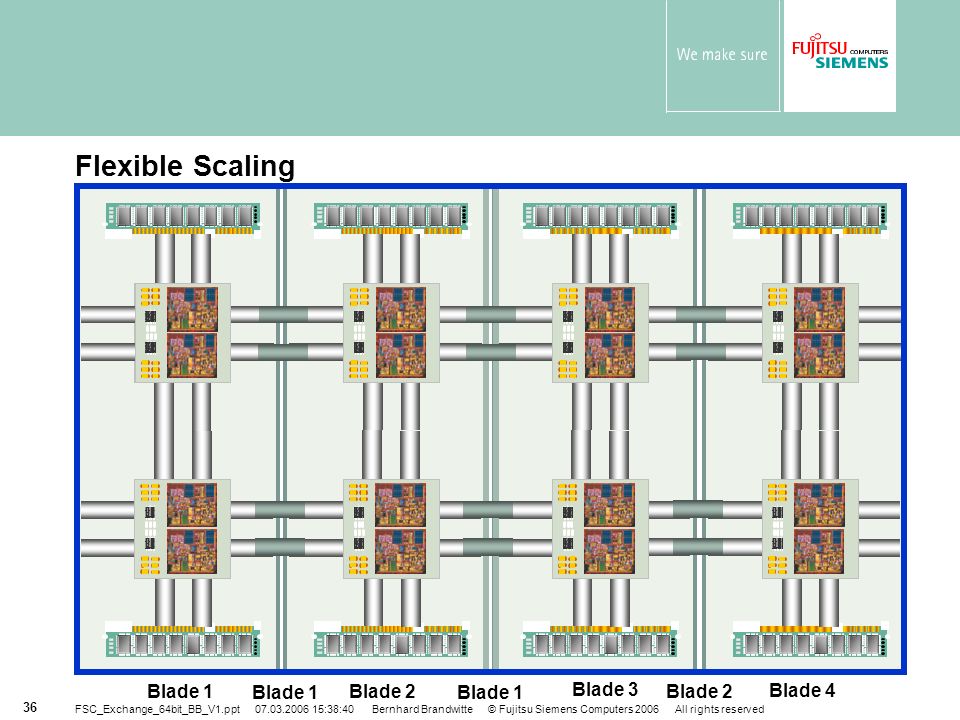This screenshot has width=960, height=720.
Task: Click the upper CPU module above Blade 3 label
Action: (600, 332)
